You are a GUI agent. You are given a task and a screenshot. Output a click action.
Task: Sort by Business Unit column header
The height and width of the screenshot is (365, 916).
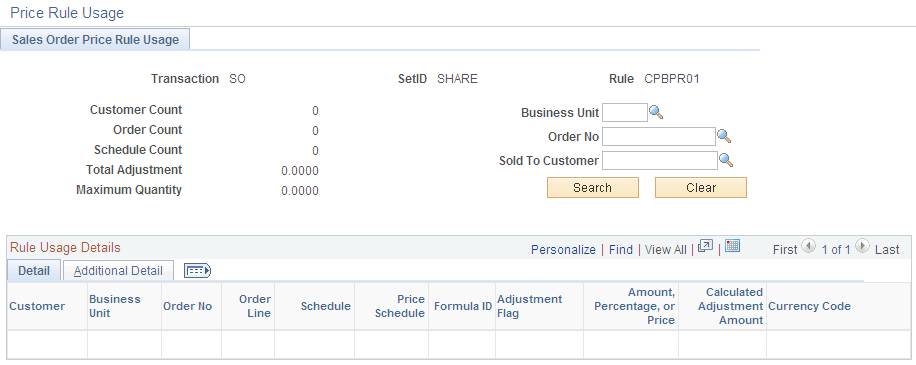pyautogui.click(x=114, y=306)
